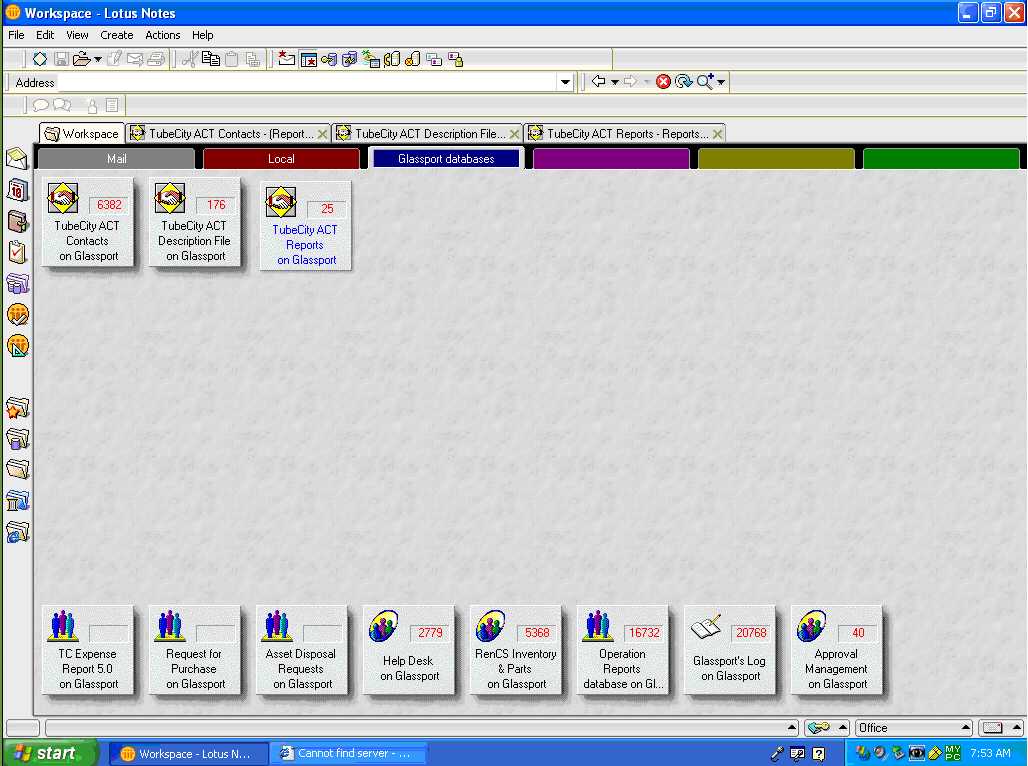Open Mail from the bookmark bar envelope icon
This screenshot has width=1028, height=766.
(x=17, y=159)
